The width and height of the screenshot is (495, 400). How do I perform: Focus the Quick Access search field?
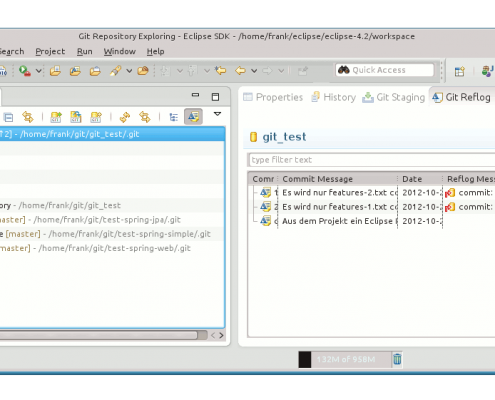385,70
